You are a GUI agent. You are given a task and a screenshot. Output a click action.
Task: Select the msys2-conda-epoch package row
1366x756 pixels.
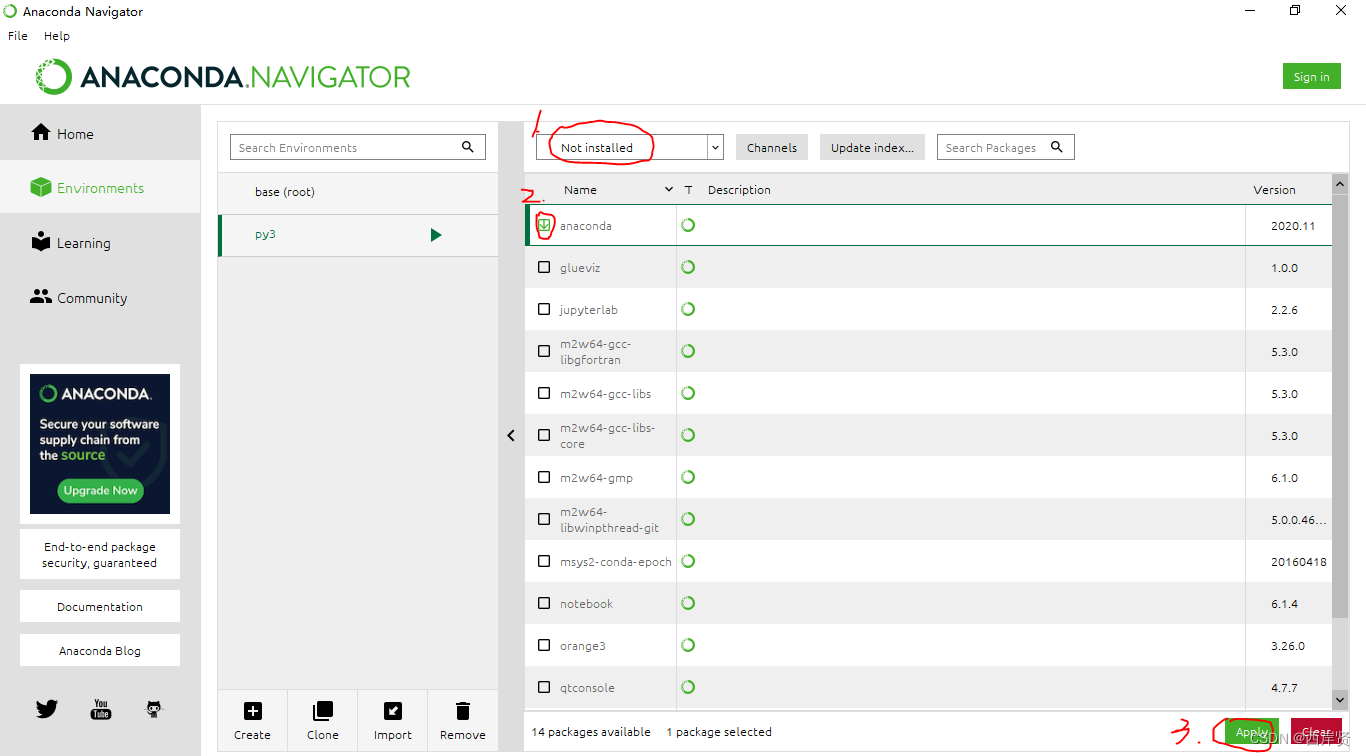tap(929, 561)
